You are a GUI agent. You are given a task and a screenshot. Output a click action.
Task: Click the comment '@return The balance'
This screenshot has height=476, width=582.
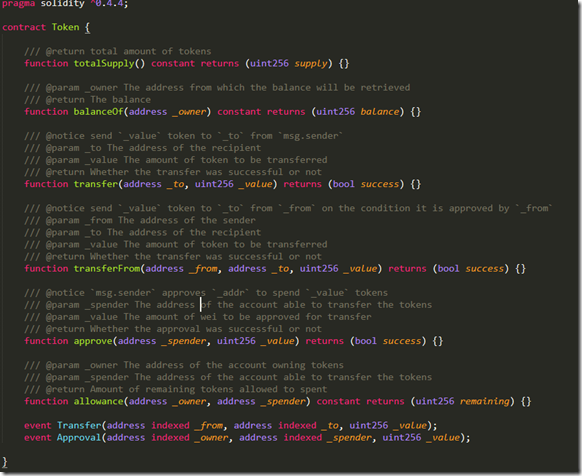tap(98, 100)
